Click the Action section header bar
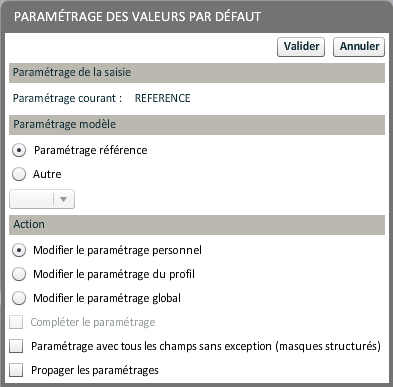Screen dimensions: 393x387 point(197,225)
